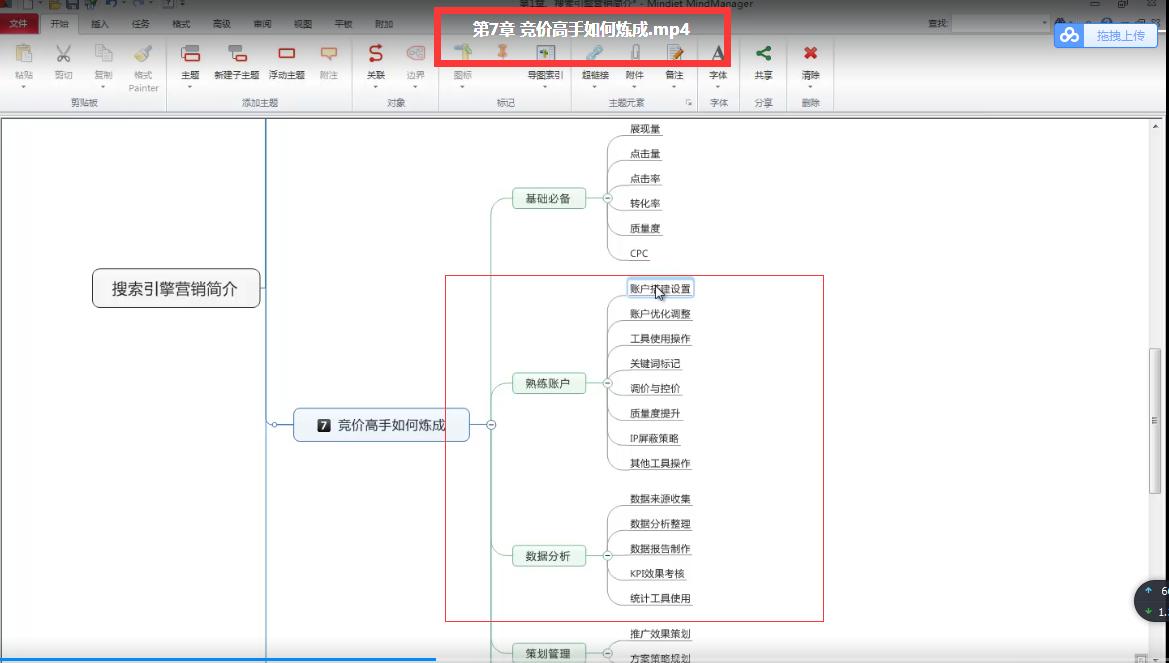This screenshot has width=1169, height=663.
Task: Open the 导图索引 dropdown arrow
Action: coord(546,87)
